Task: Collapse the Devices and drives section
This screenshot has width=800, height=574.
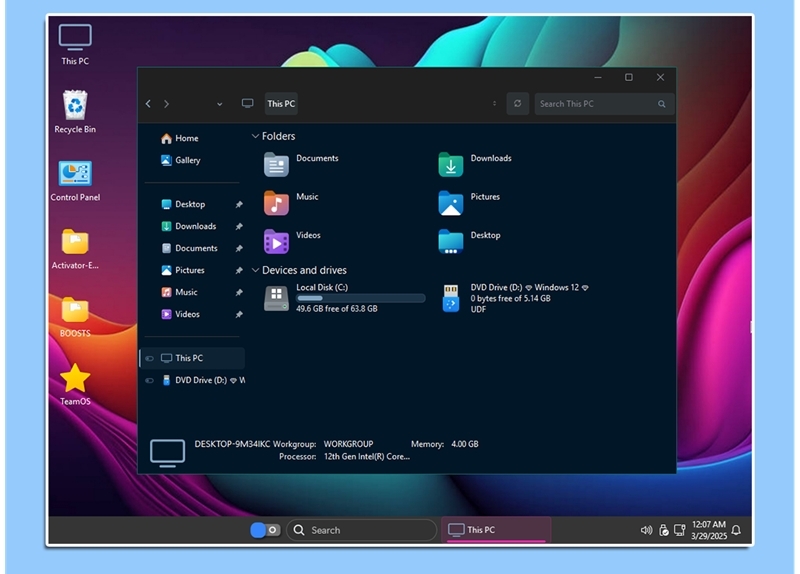Action: (x=255, y=270)
